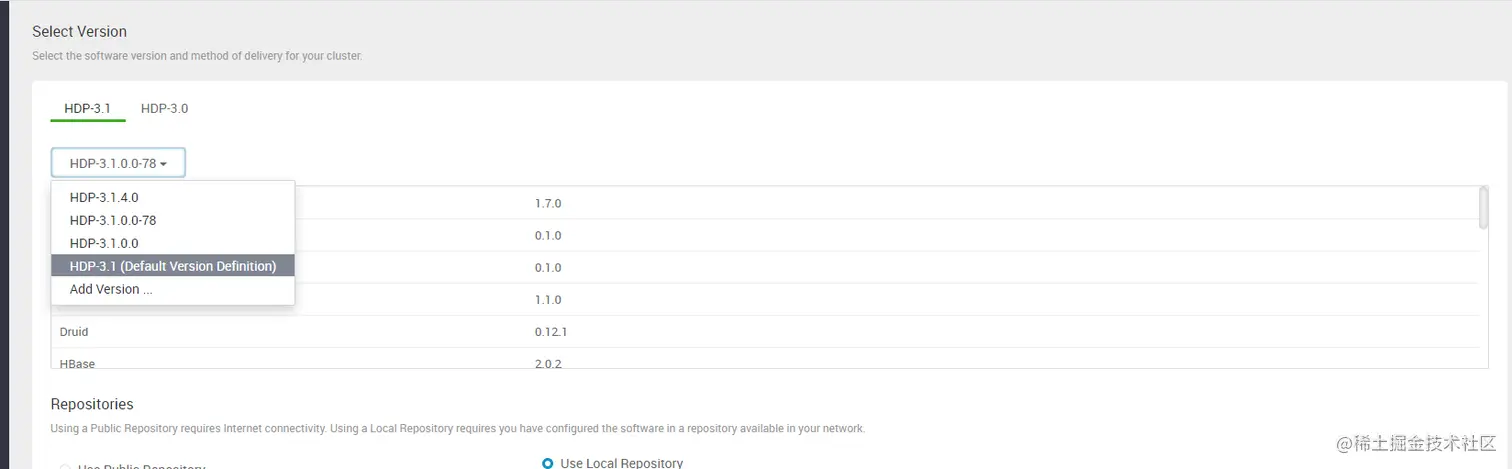Select HDP-3.1 (Default Version Definition) entry

(173, 266)
